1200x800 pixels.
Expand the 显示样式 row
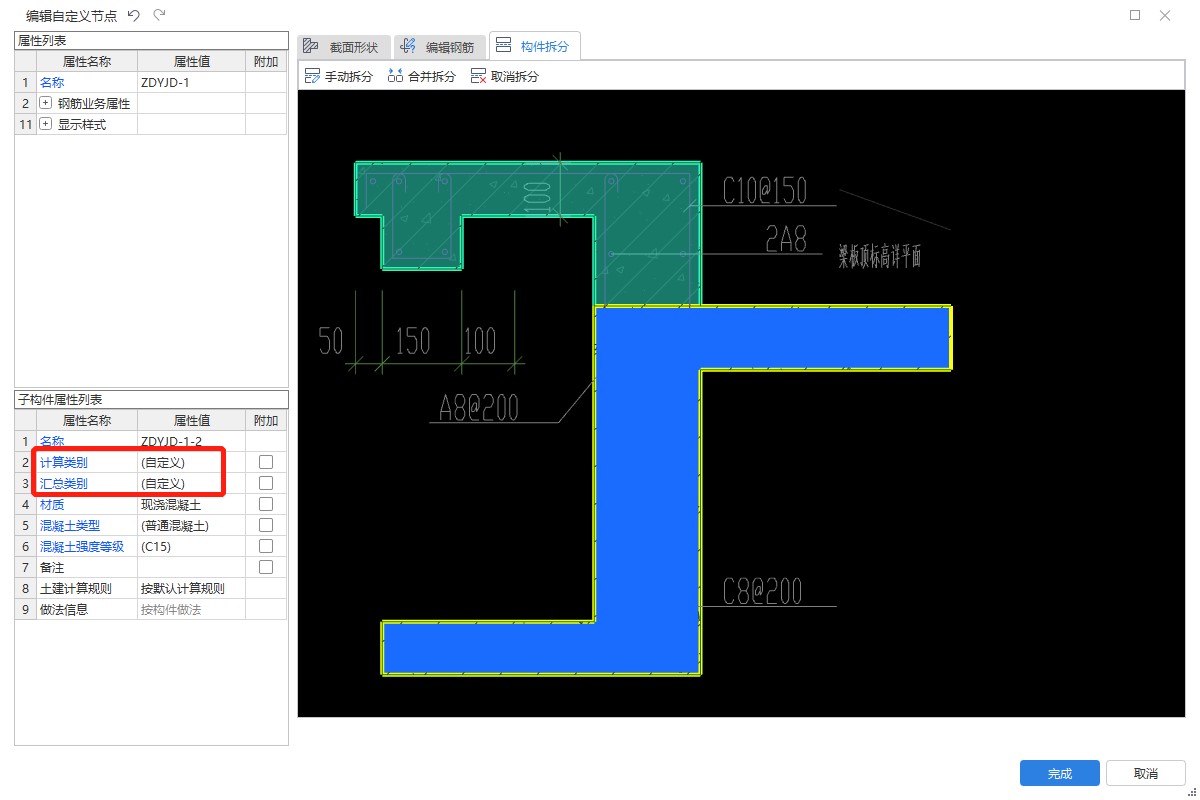pyautogui.click(x=45, y=124)
